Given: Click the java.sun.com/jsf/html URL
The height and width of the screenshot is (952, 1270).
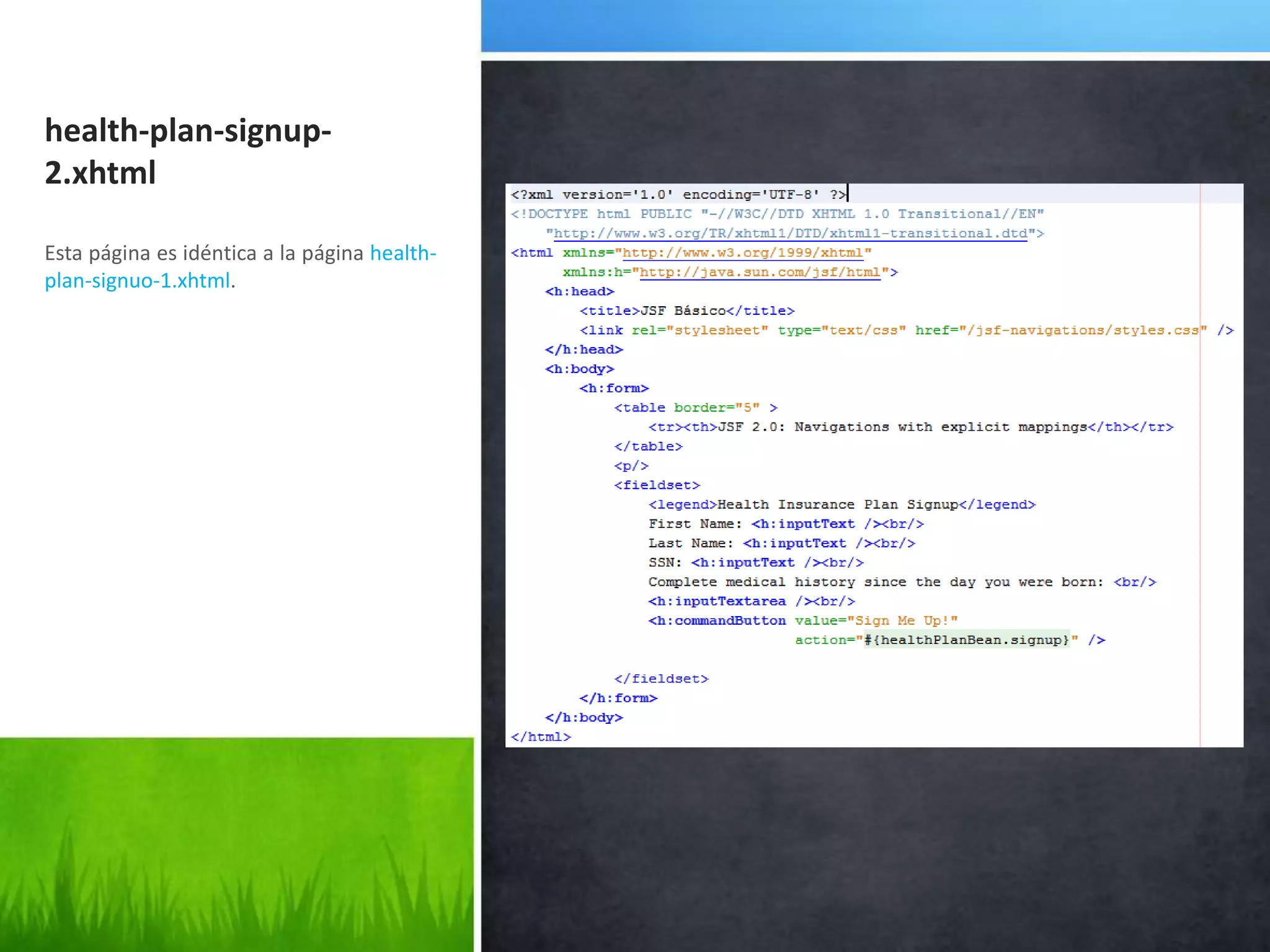Looking at the screenshot, I should click(x=760, y=272).
